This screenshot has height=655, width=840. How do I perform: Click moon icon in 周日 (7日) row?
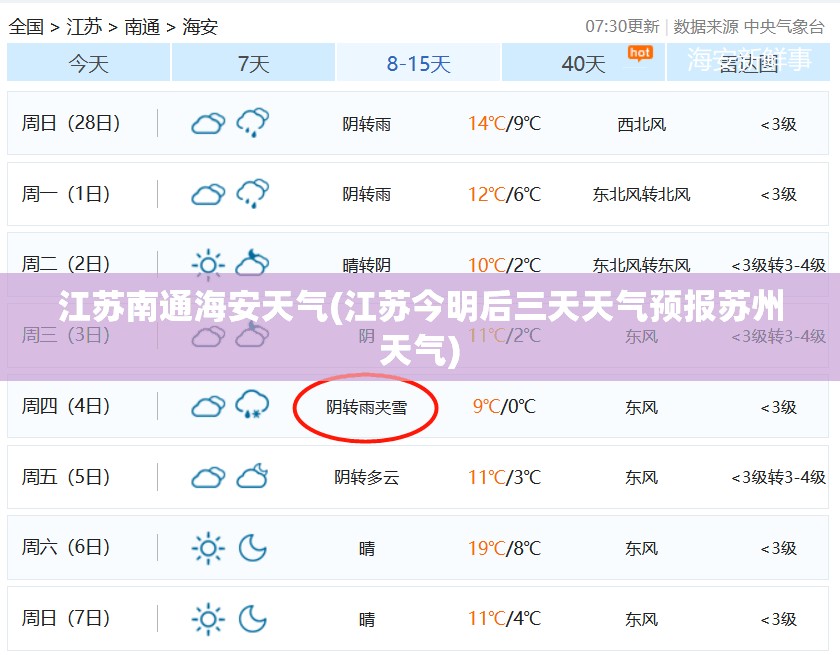(252, 619)
